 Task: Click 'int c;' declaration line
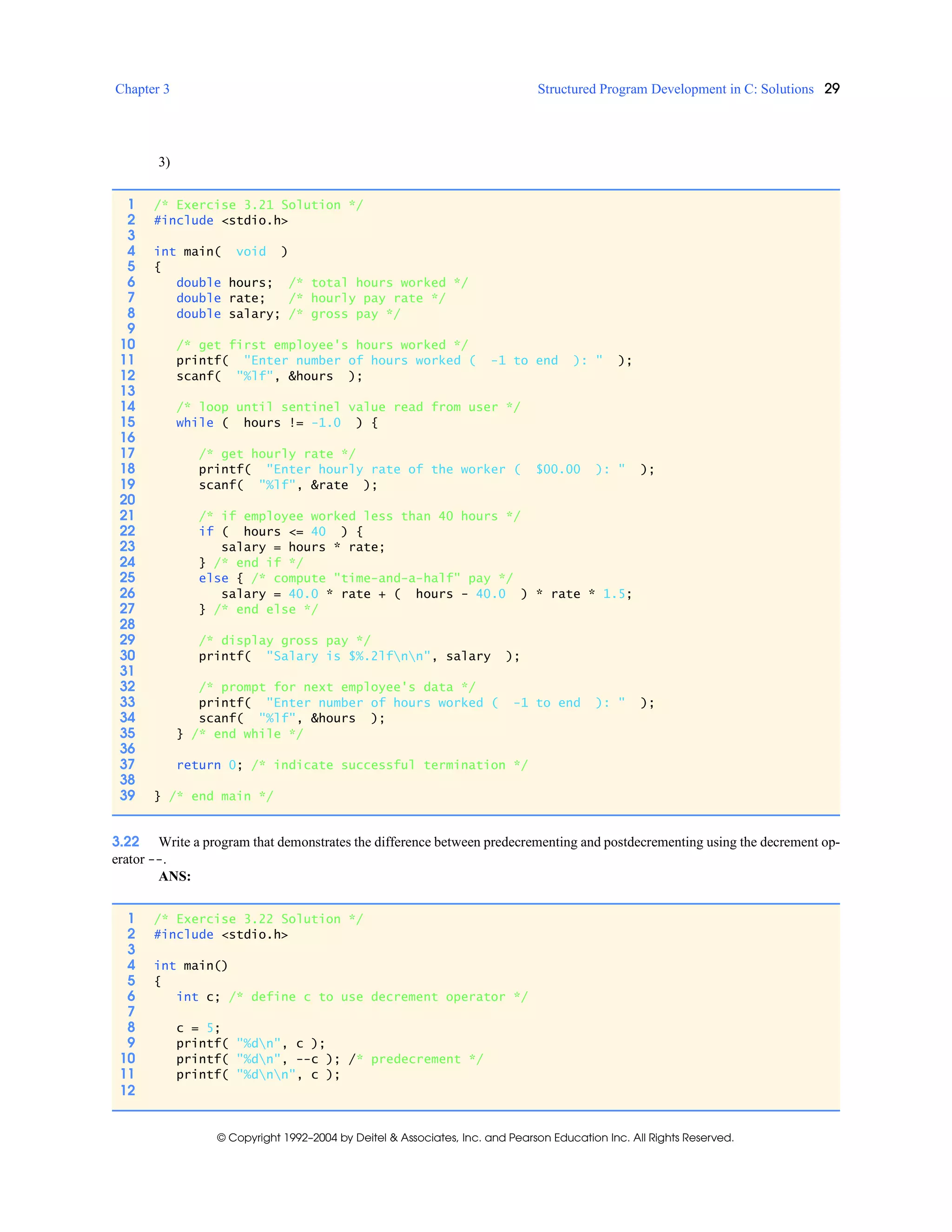(352, 997)
